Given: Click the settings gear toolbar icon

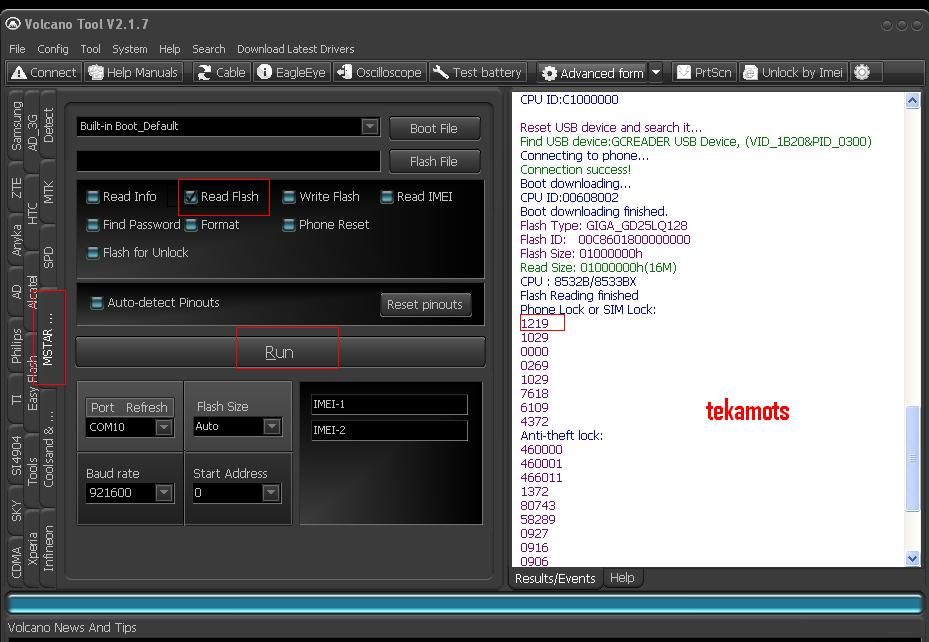Looking at the screenshot, I should click(862, 72).
